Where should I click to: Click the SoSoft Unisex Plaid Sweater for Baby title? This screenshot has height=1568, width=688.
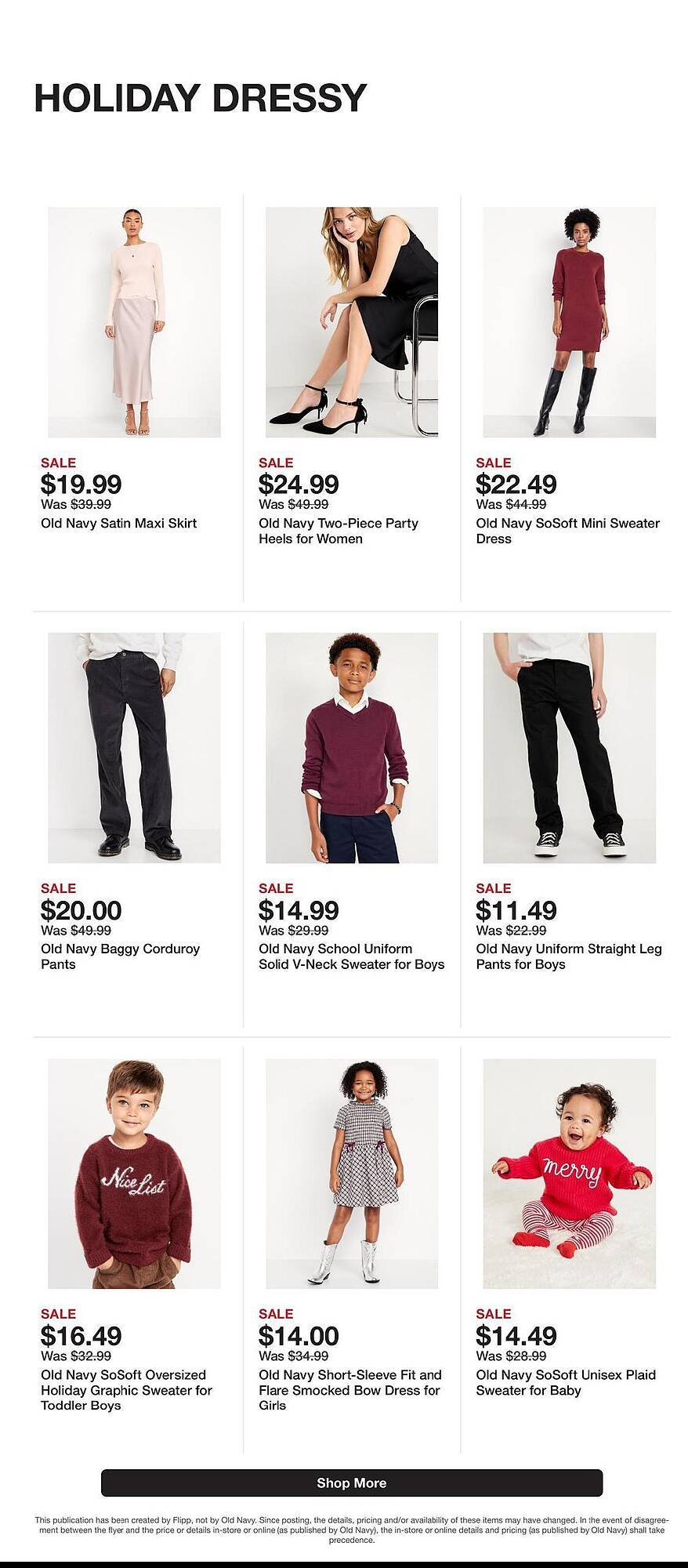tap(566, 1382)
